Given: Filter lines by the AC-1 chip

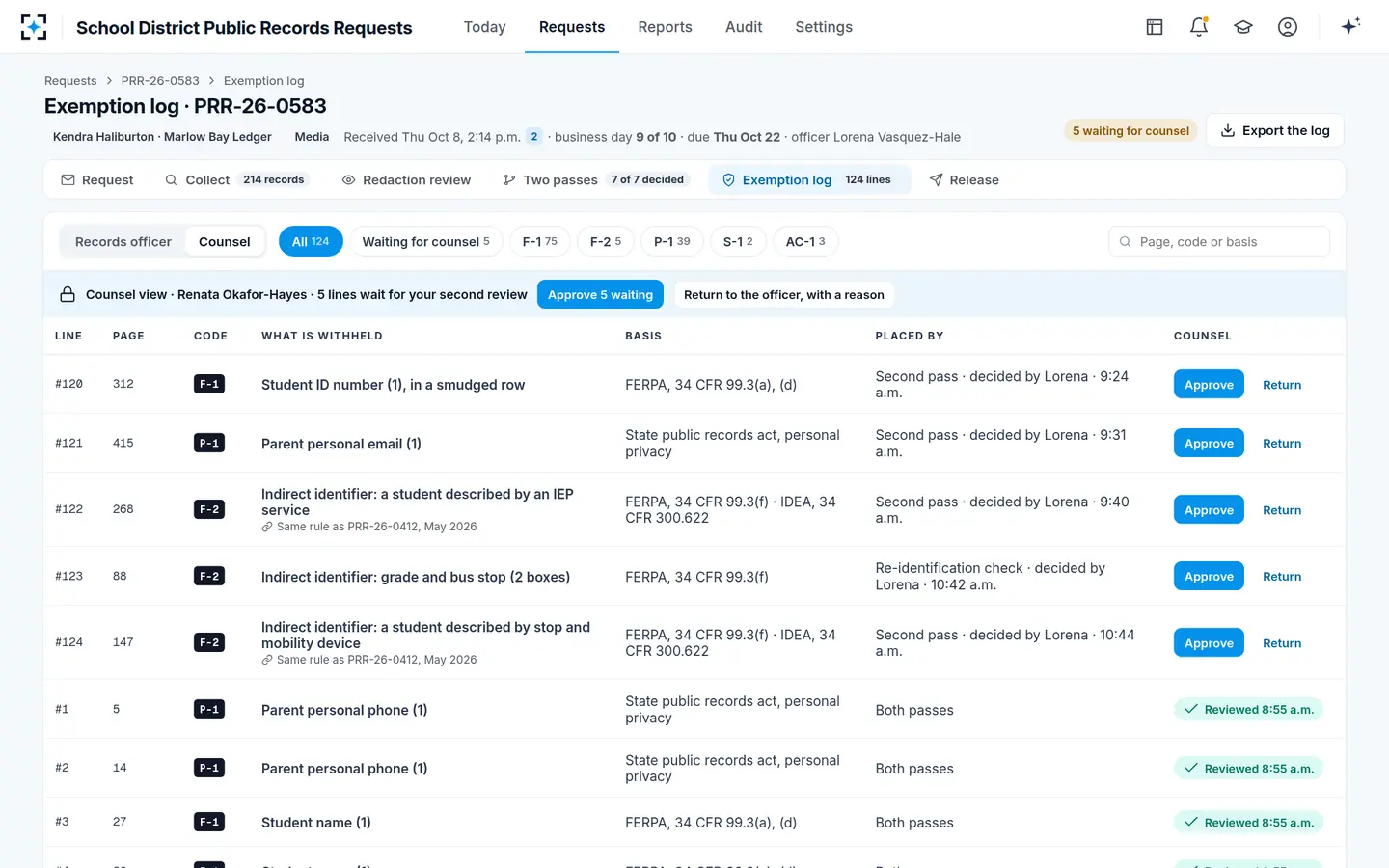Looking at the screenshot, I should tap(805, 242).
